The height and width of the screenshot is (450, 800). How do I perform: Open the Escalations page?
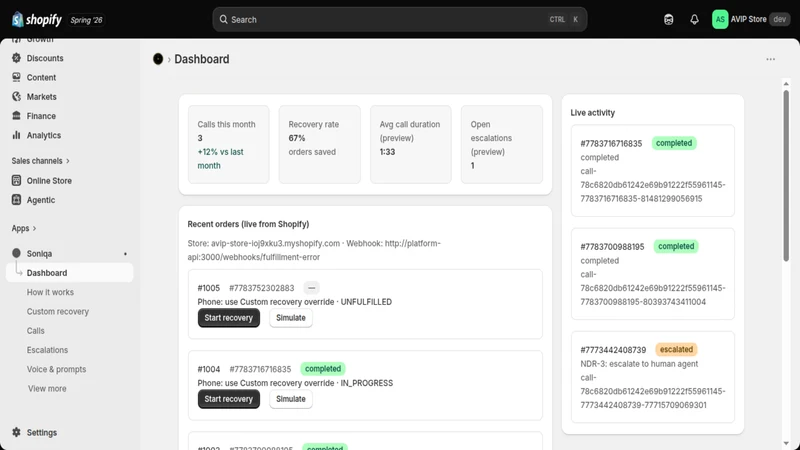pyautogui.click(x=47, y=350)
